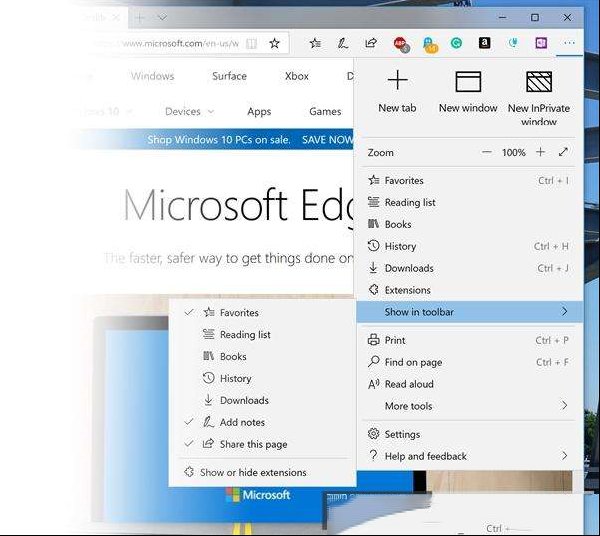This screenshot has height=536, width=600.
Task: Expand Help and feedback submenu
Action: (x=469, y=456)
